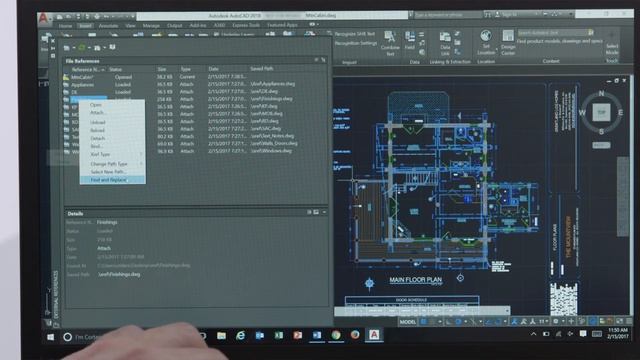Screen dimensions: 640x360
Task: Switch to the Express Tools ribbon tab
Action: (x=246, y=25)
